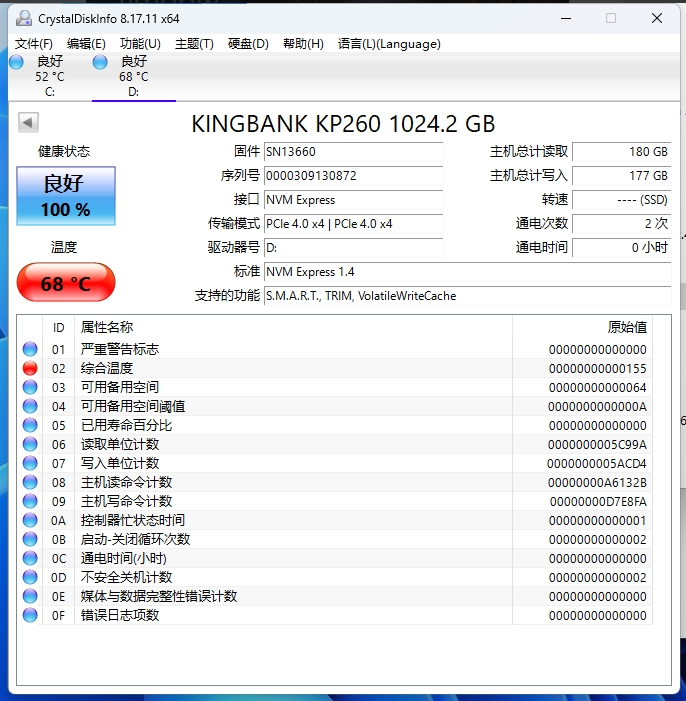Click the ID column header
686x701 pixels.
click(59, 328)
